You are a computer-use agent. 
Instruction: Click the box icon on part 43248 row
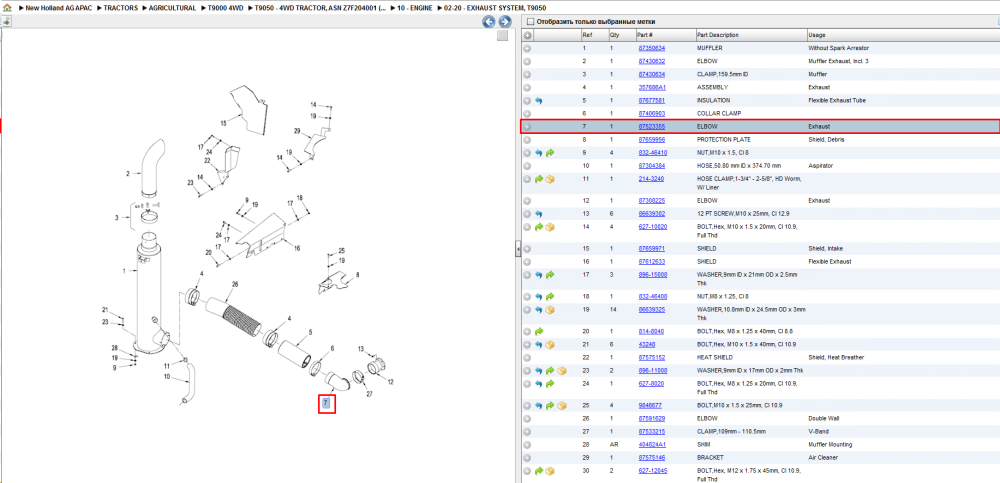click(550, 345)
